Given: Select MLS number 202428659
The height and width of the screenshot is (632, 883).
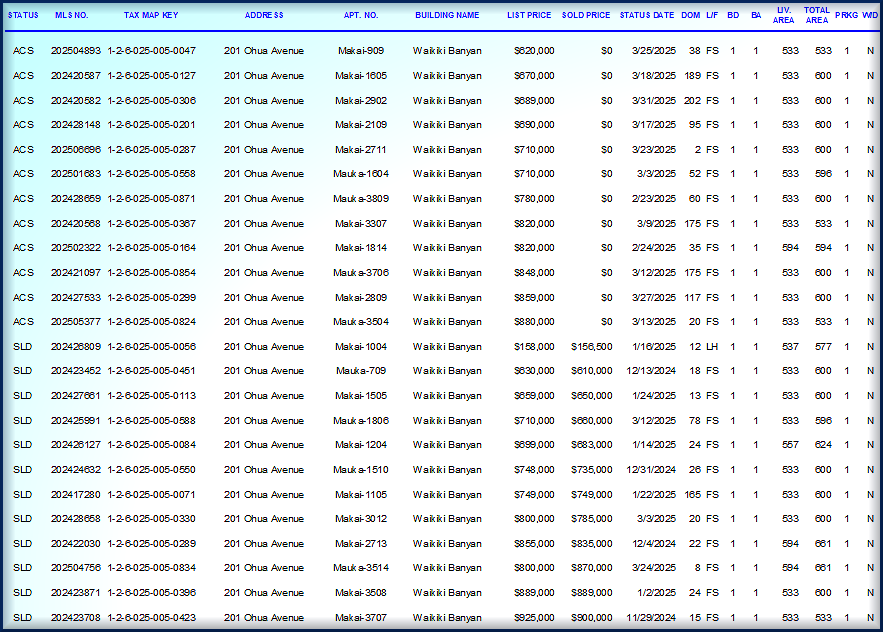Looking at the screenshot, I should (x=75, y=198).
